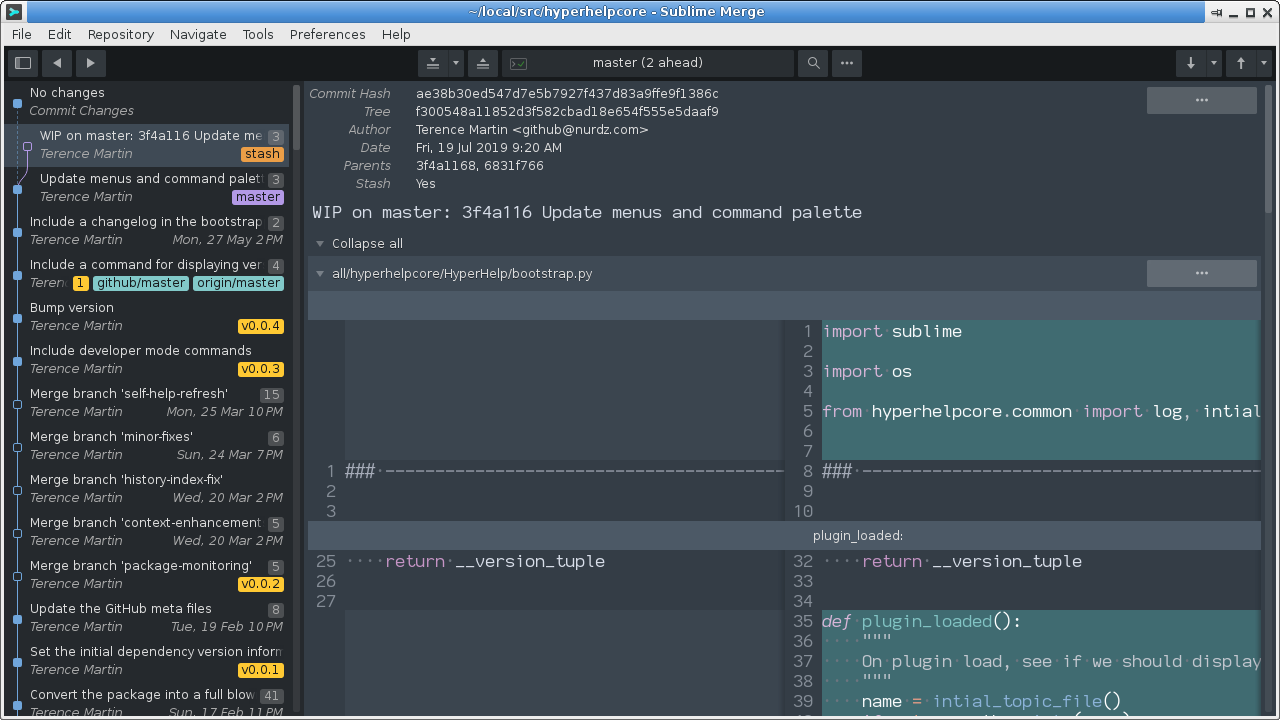This screenshot has width=1280, height=720.
Task: Select 'Include developer mode commands' commit
Action: [x=148, y=360]
